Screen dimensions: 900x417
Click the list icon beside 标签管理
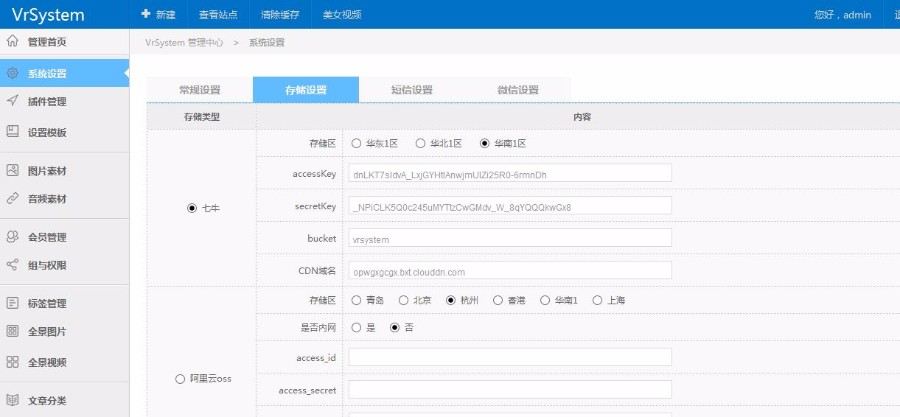12,303
